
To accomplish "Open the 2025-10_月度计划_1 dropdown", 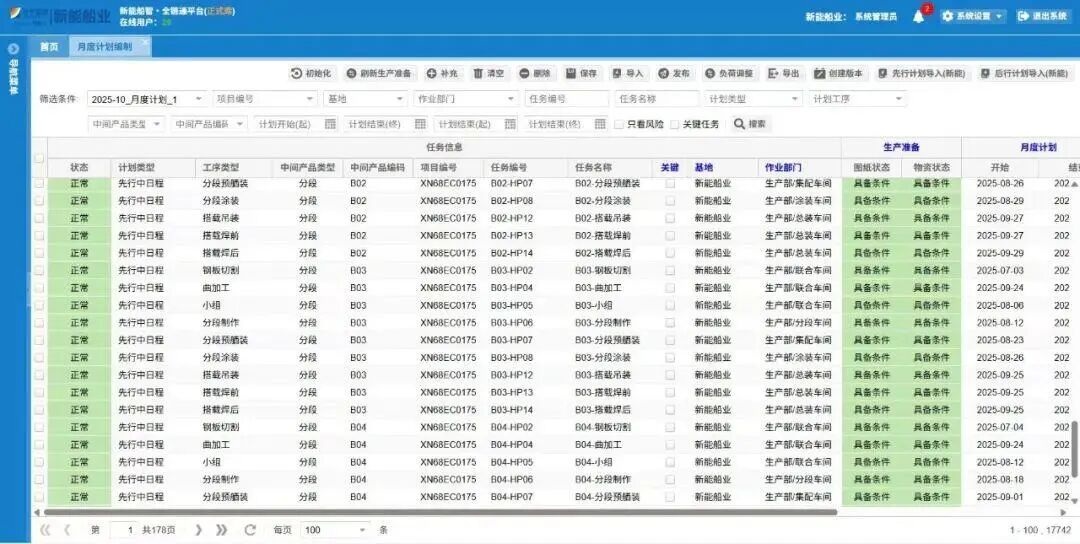I will coord(147,99).
